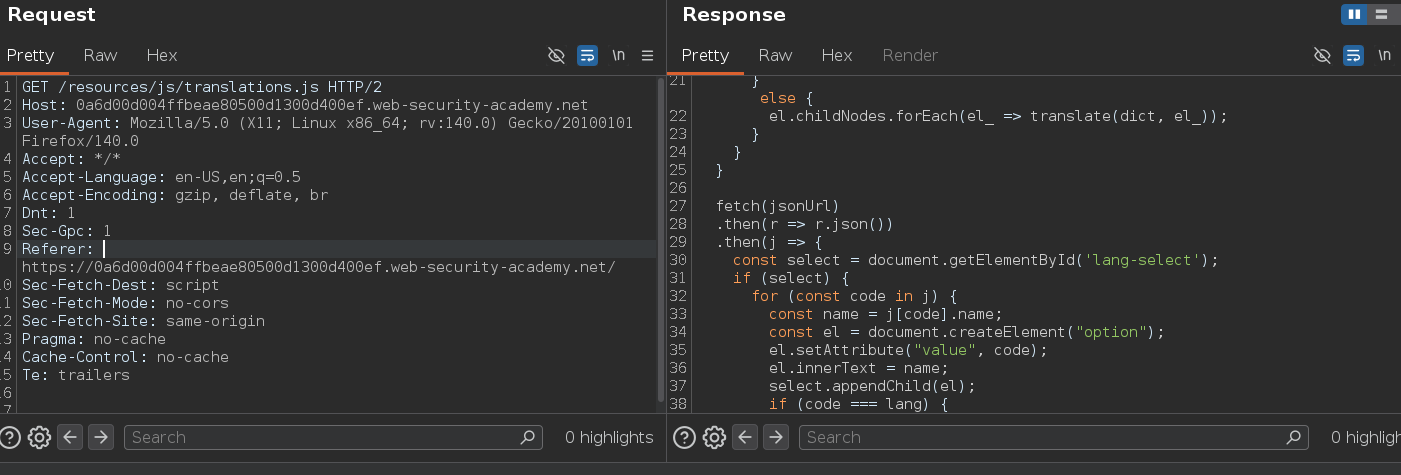1401x475 pixels.
Task: Switch Response view to Hex tab
Action: pyautogui.click(x=837, y=55)
